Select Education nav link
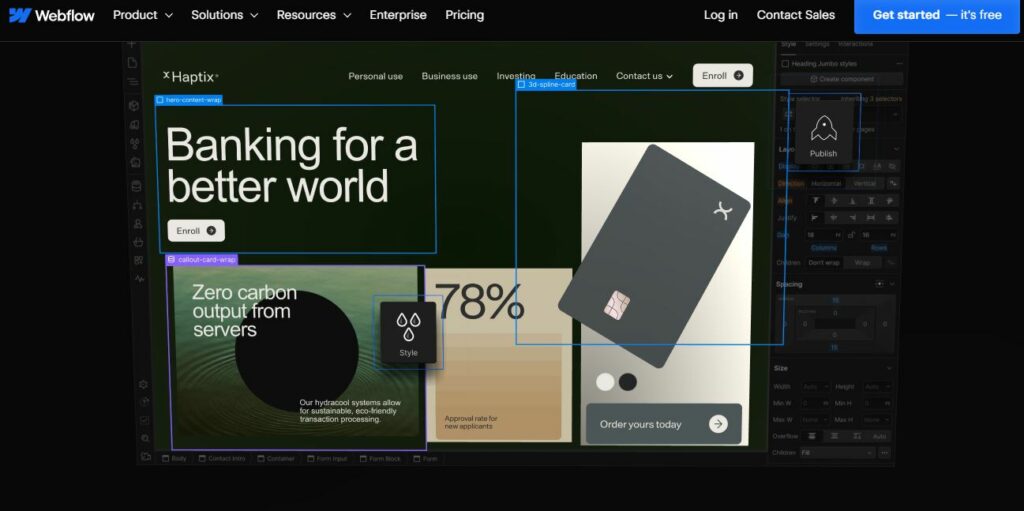Image resolution: width=1024 pixels, height=511 pixels. click(575, 76)
